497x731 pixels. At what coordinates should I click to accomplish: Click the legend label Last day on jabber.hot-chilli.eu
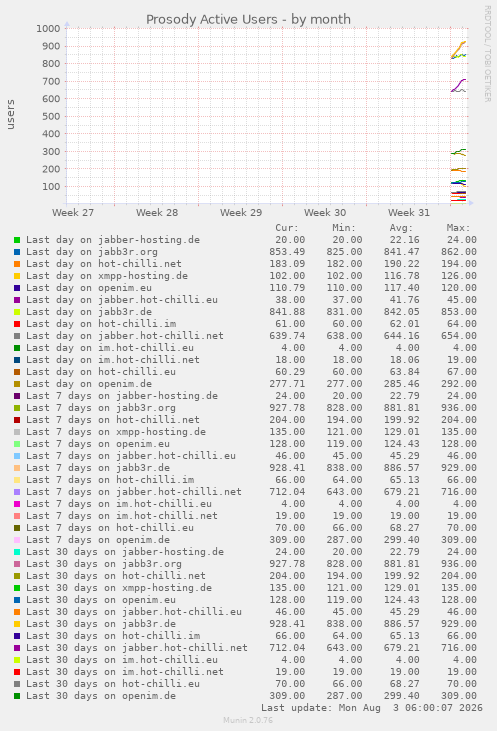(122, 300)
